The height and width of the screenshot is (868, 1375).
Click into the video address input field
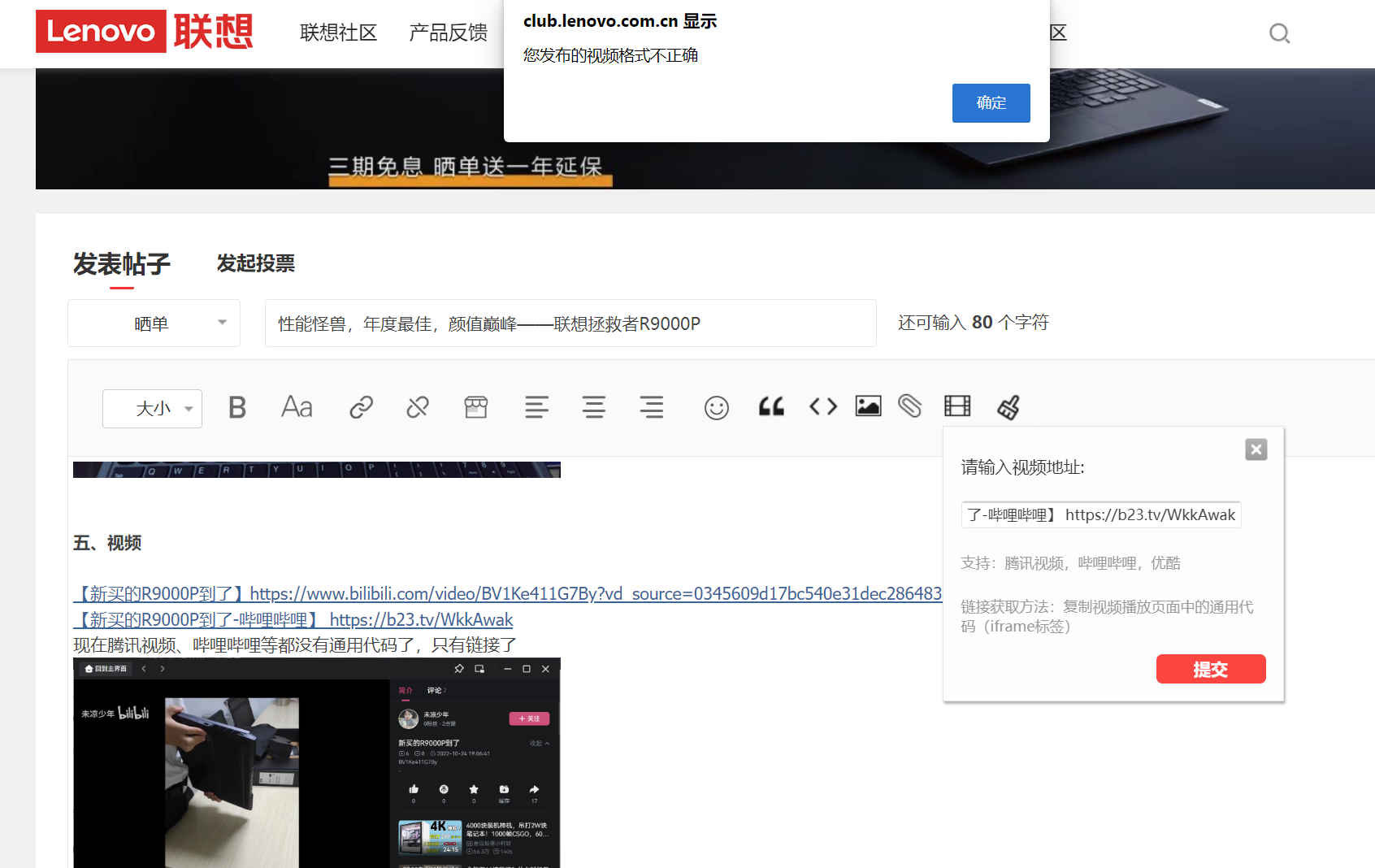click(1101, 514)
